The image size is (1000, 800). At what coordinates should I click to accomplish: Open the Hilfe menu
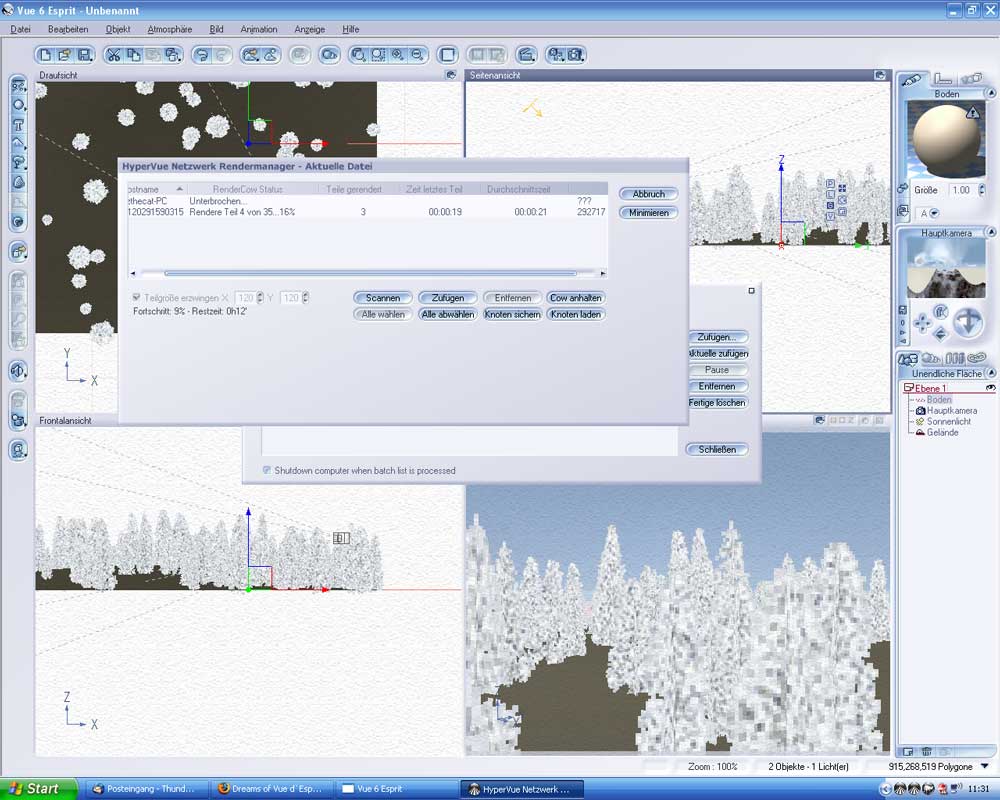click(351, 29)
